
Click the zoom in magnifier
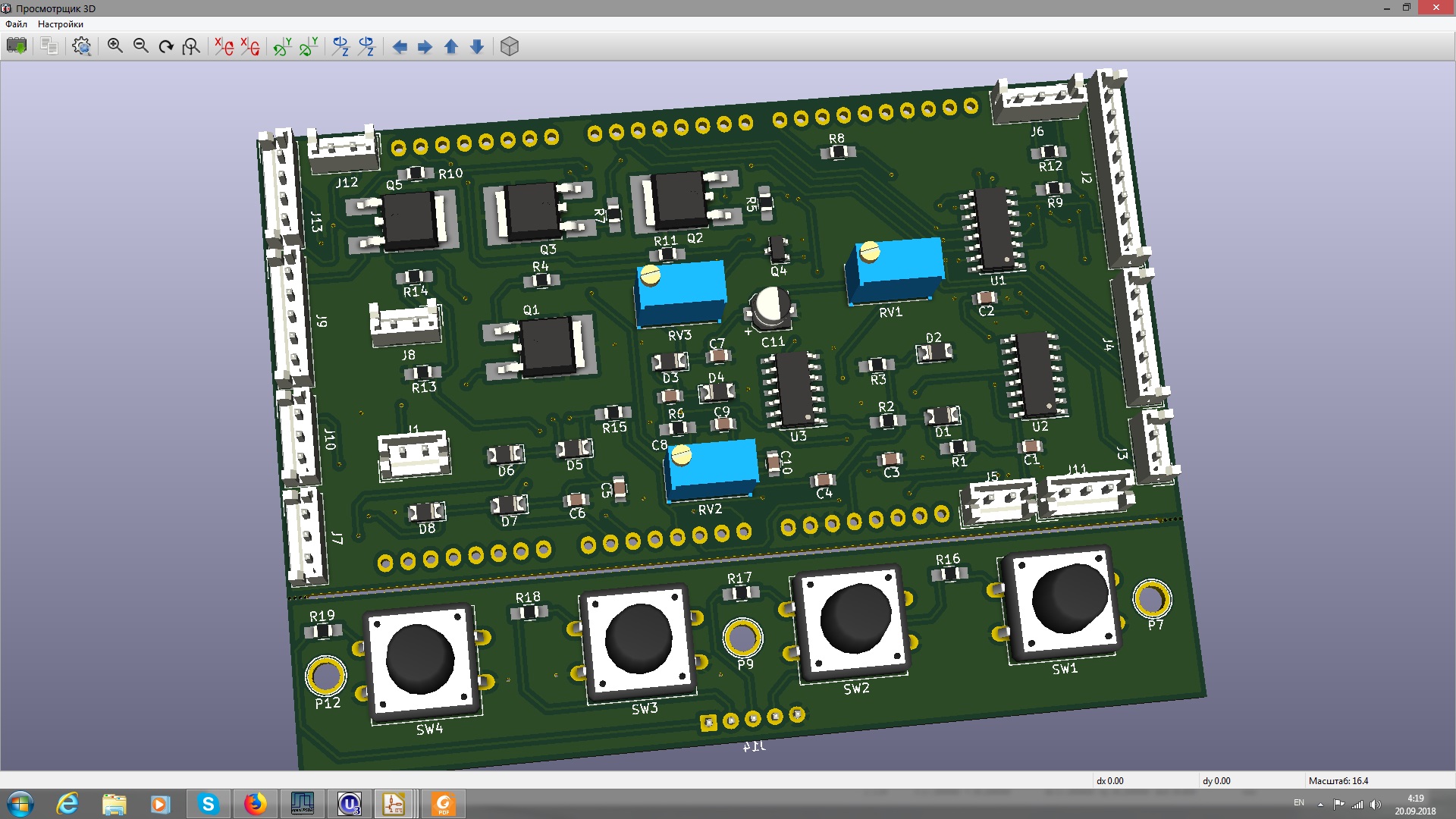click(115, 46)
